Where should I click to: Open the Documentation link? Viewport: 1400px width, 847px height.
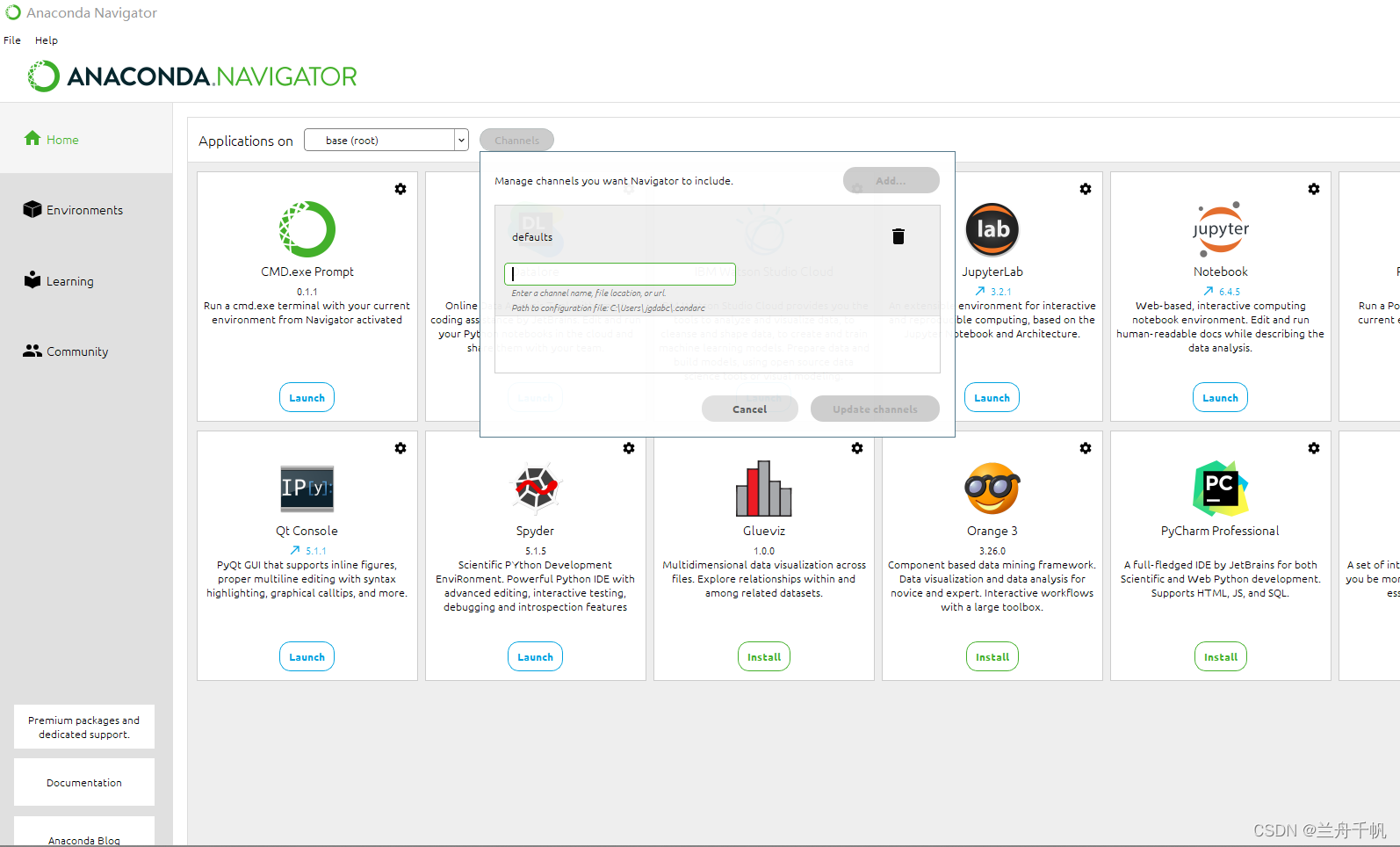pos(84,782)
